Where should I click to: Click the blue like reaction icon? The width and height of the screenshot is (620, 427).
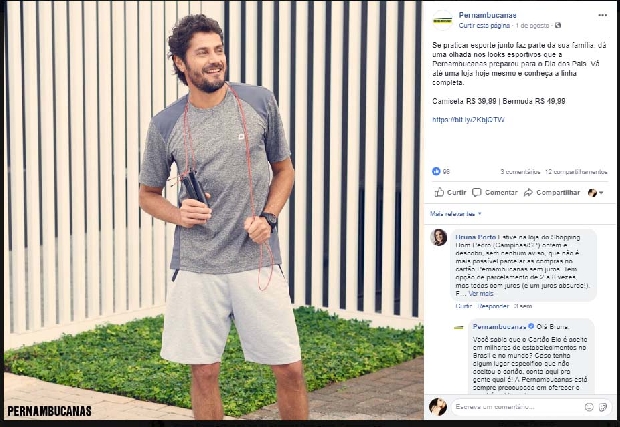(436, 171)
